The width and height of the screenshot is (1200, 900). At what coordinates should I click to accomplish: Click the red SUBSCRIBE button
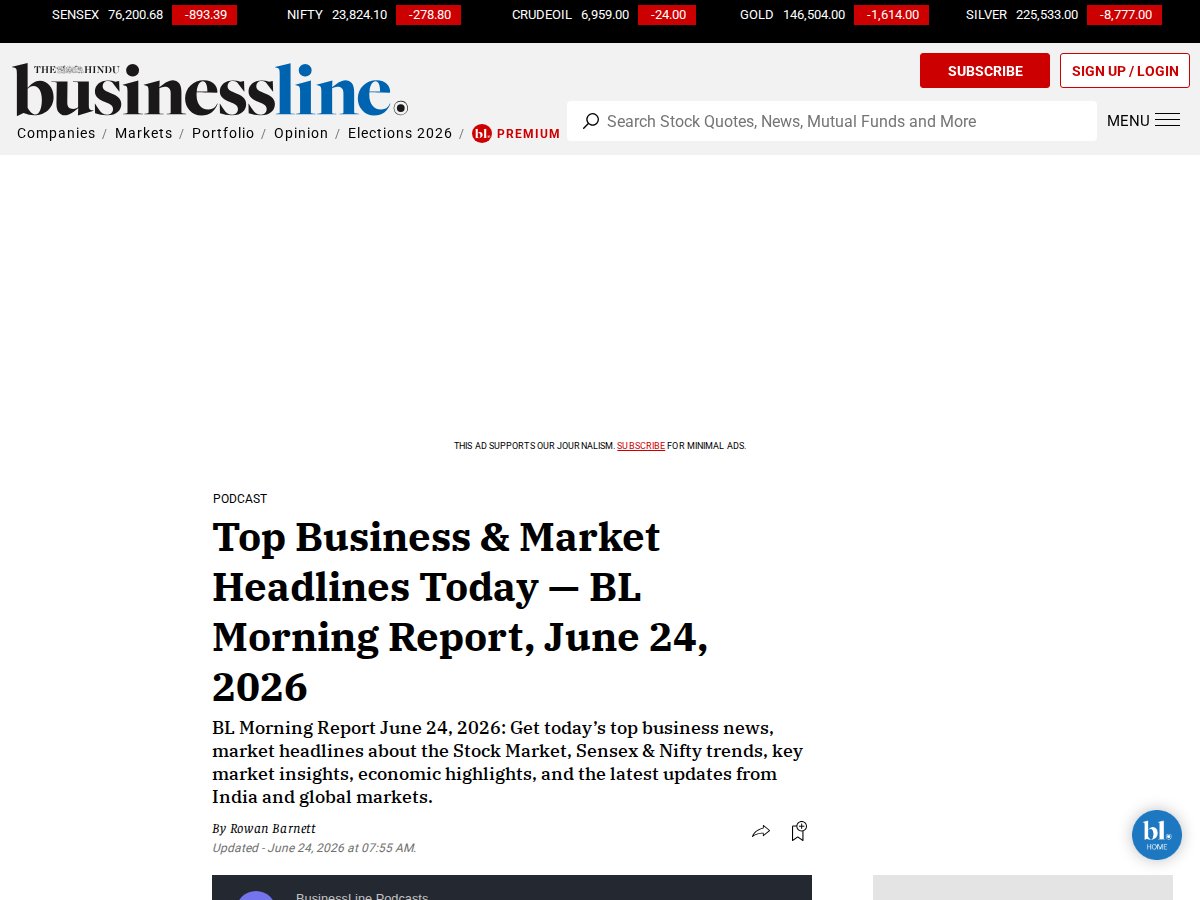[x=985, y=71]
